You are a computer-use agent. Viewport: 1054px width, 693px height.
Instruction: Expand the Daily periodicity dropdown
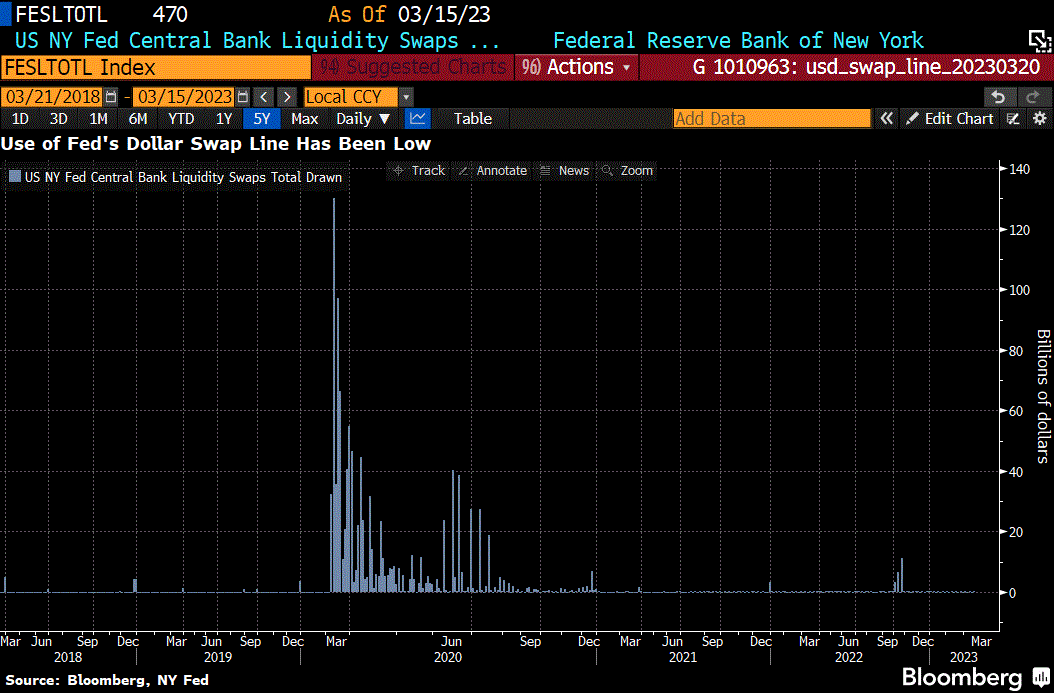[363, 118]
